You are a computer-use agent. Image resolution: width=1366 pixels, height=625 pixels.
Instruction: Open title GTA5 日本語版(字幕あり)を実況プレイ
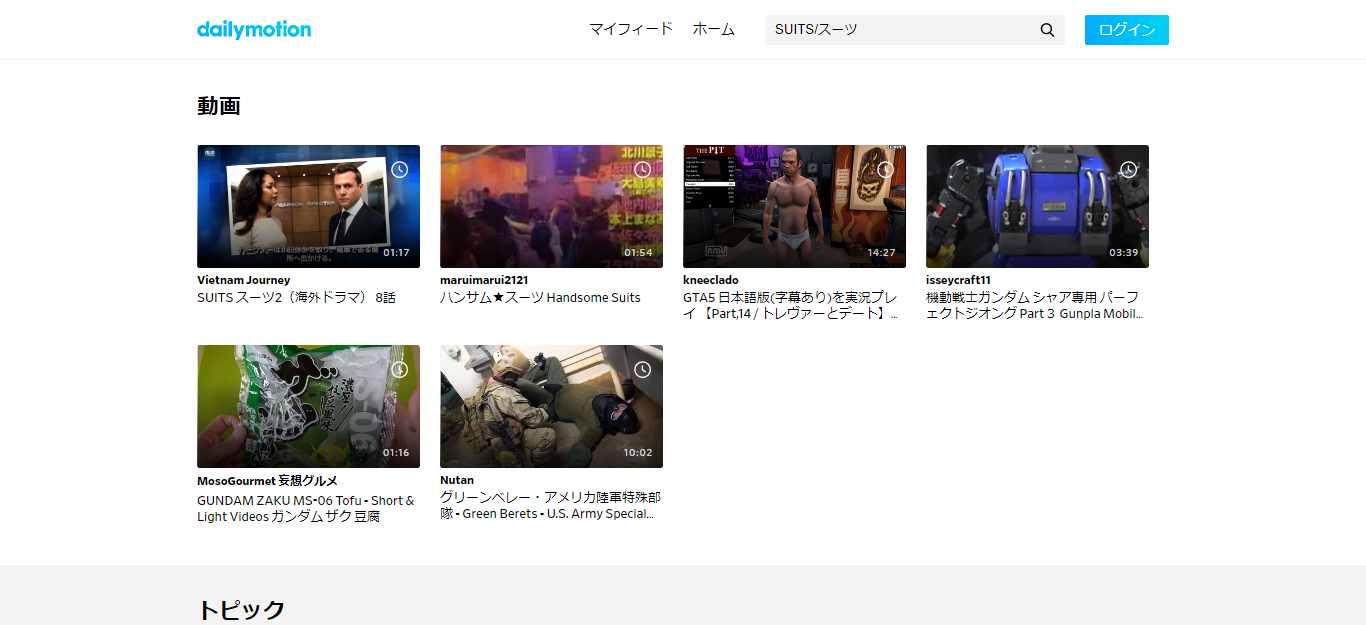[791, 306]
